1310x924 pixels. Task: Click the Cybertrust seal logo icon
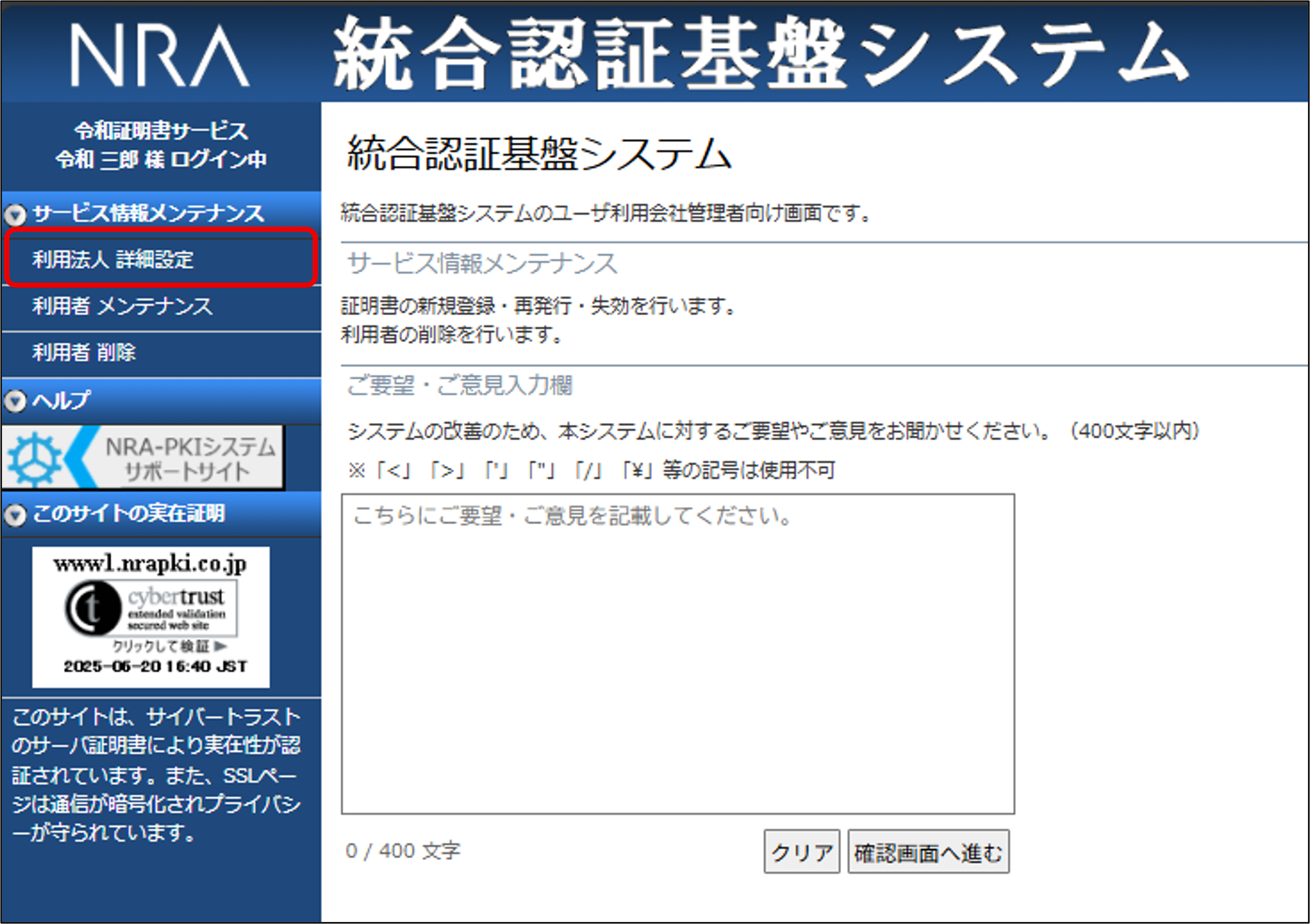click(x=92, y=609)
